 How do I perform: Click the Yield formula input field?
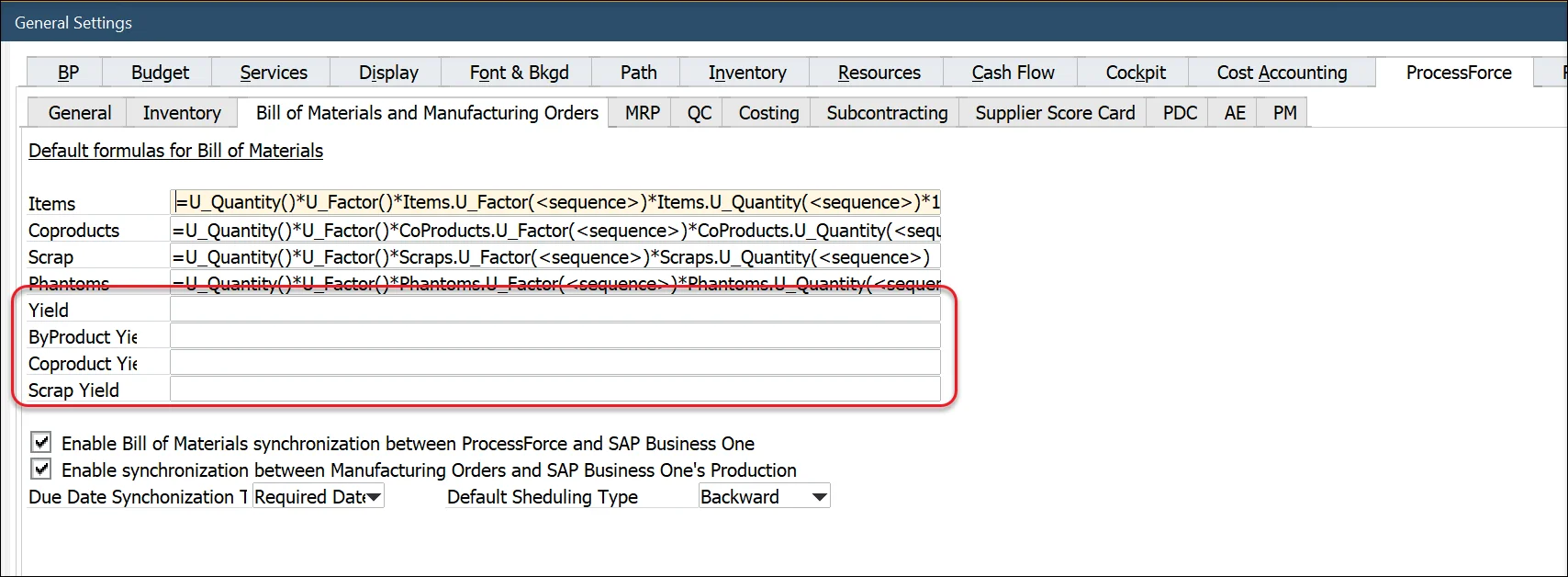coord(554,310)
